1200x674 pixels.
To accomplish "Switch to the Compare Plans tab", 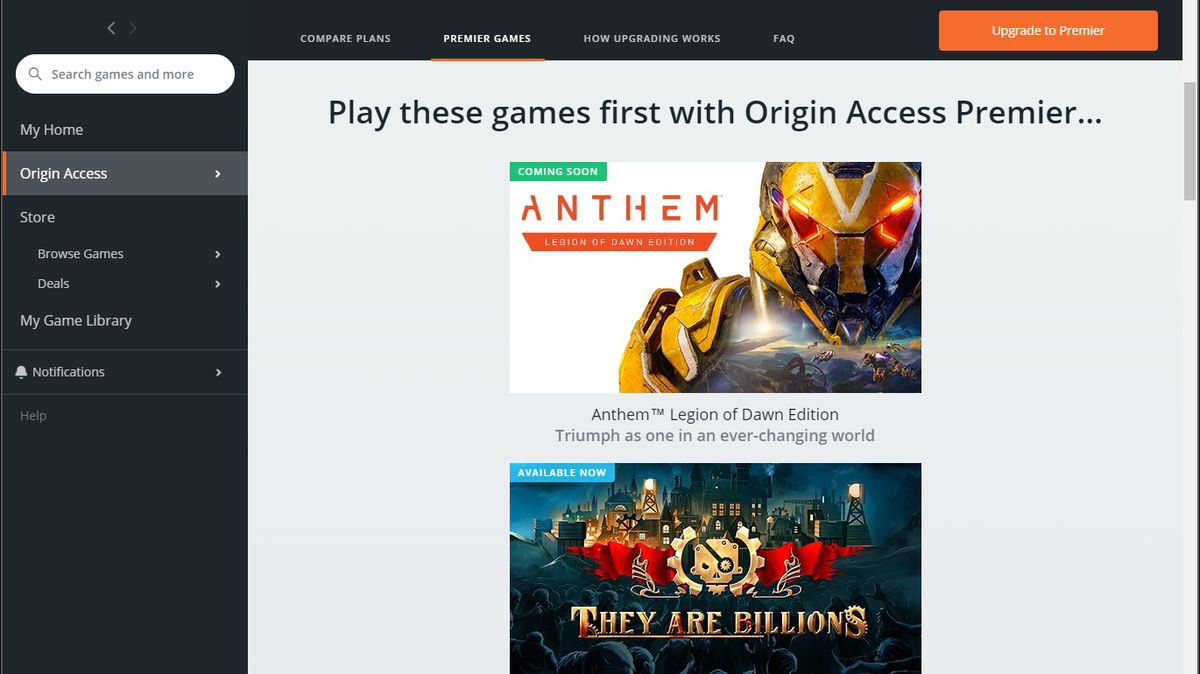I will click(345, 38).
